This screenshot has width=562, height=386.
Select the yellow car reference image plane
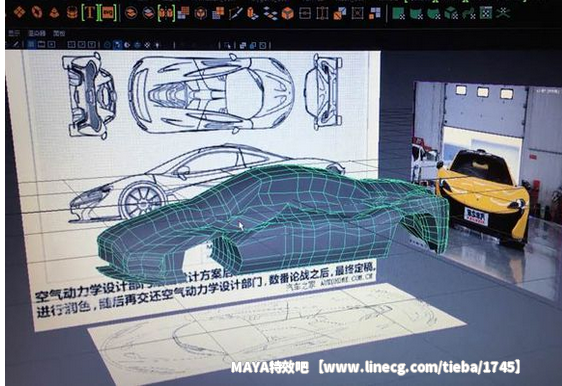pos(487,186)
